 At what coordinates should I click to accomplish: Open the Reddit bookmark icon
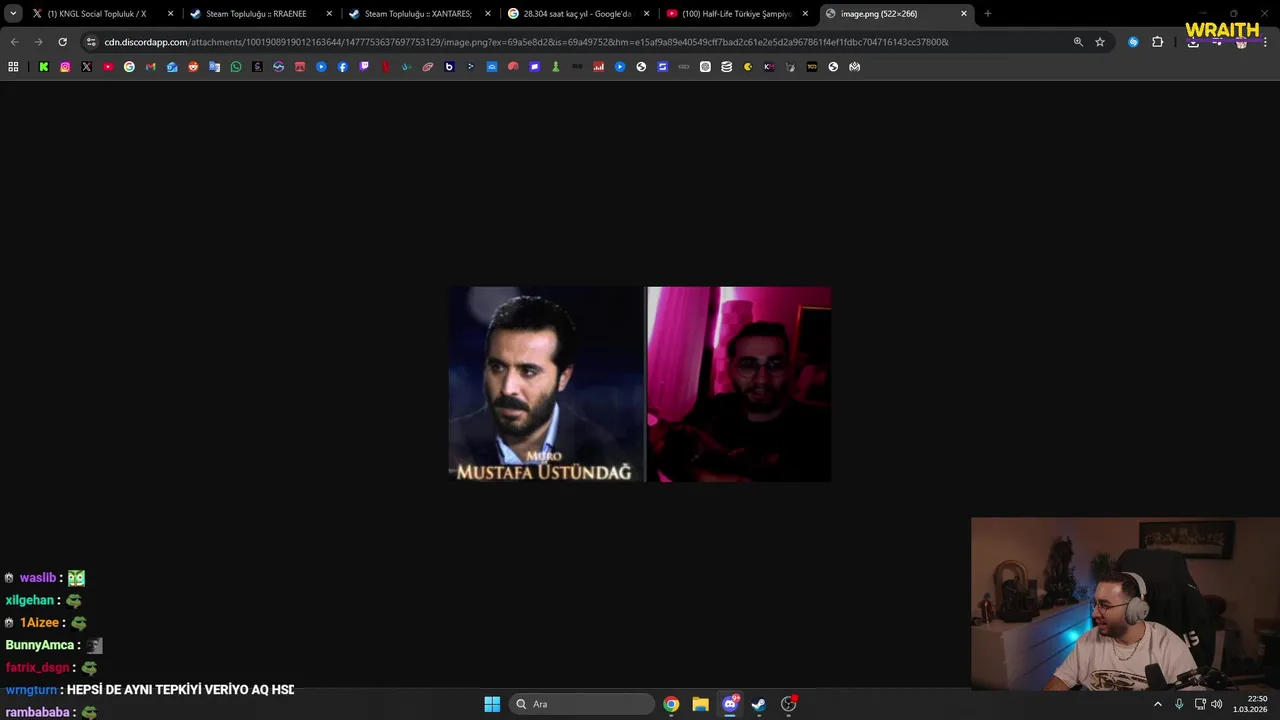tap(193, 67)
